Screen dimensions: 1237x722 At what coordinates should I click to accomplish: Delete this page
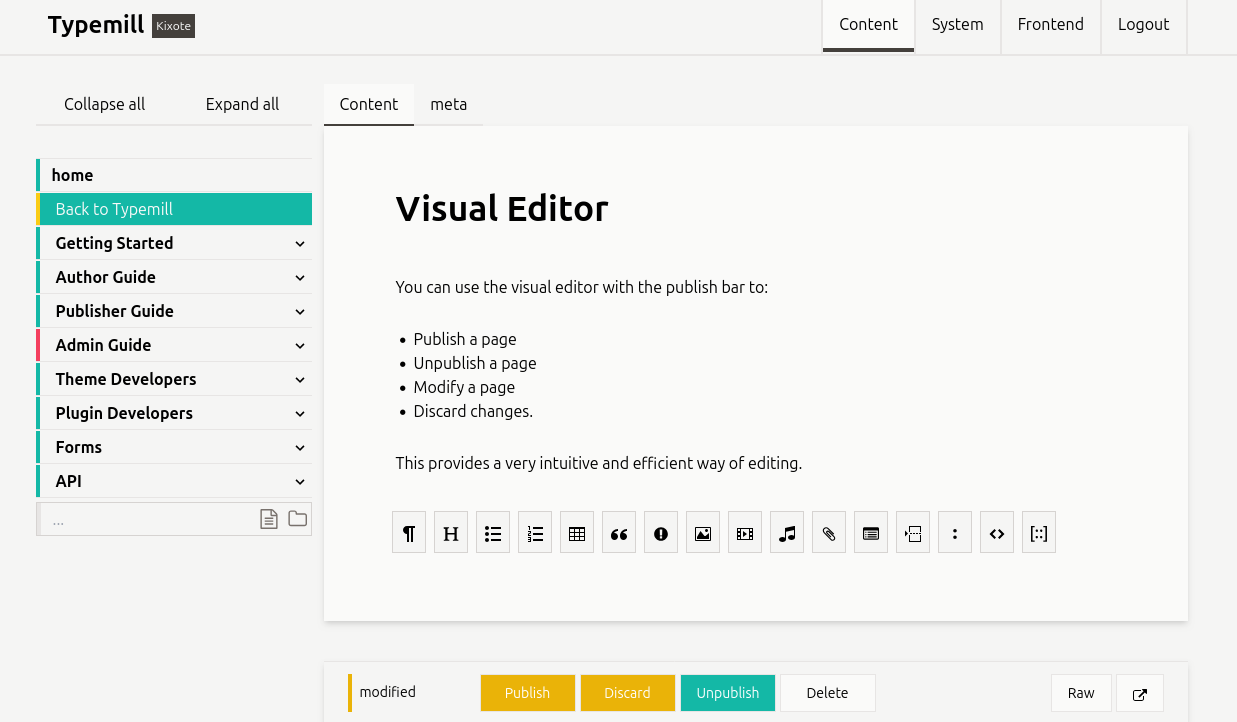827,693
